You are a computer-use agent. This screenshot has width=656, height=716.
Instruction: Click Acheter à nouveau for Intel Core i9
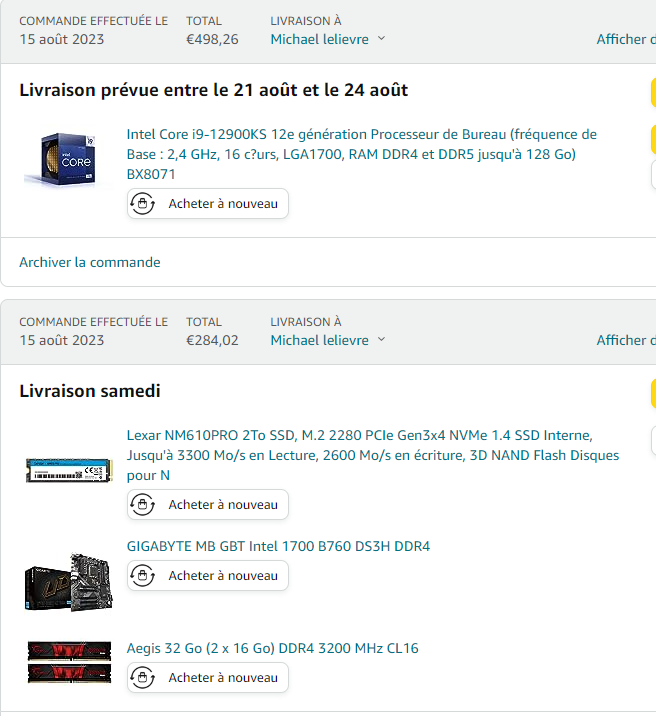[x=208, y=204]
